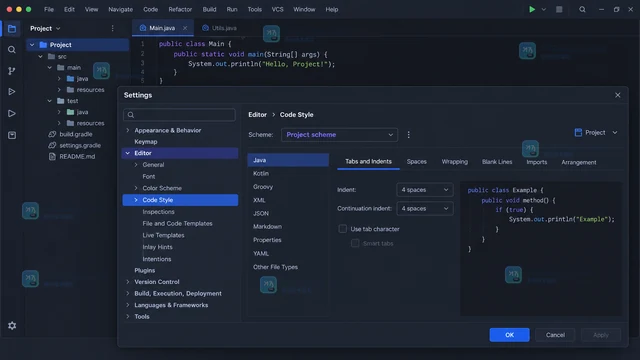
Task: Click the Apply button
Action: pyautogui.click(x=601, y=335)
